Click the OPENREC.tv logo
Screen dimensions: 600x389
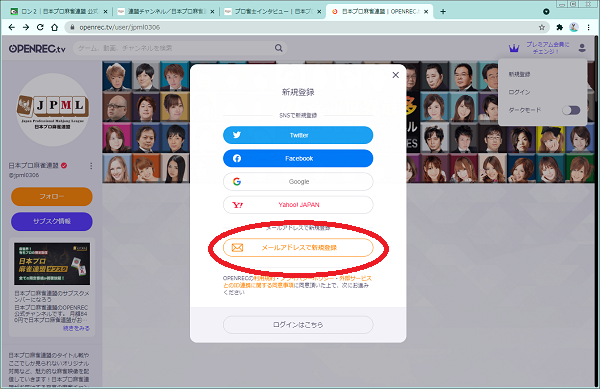point(37,49)
